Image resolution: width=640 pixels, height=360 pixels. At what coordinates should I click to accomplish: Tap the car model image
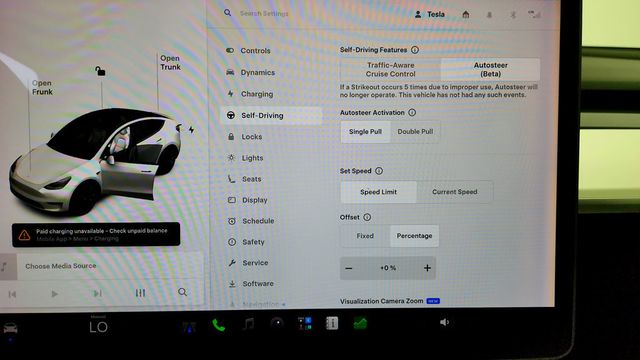(x=96, y=161)
